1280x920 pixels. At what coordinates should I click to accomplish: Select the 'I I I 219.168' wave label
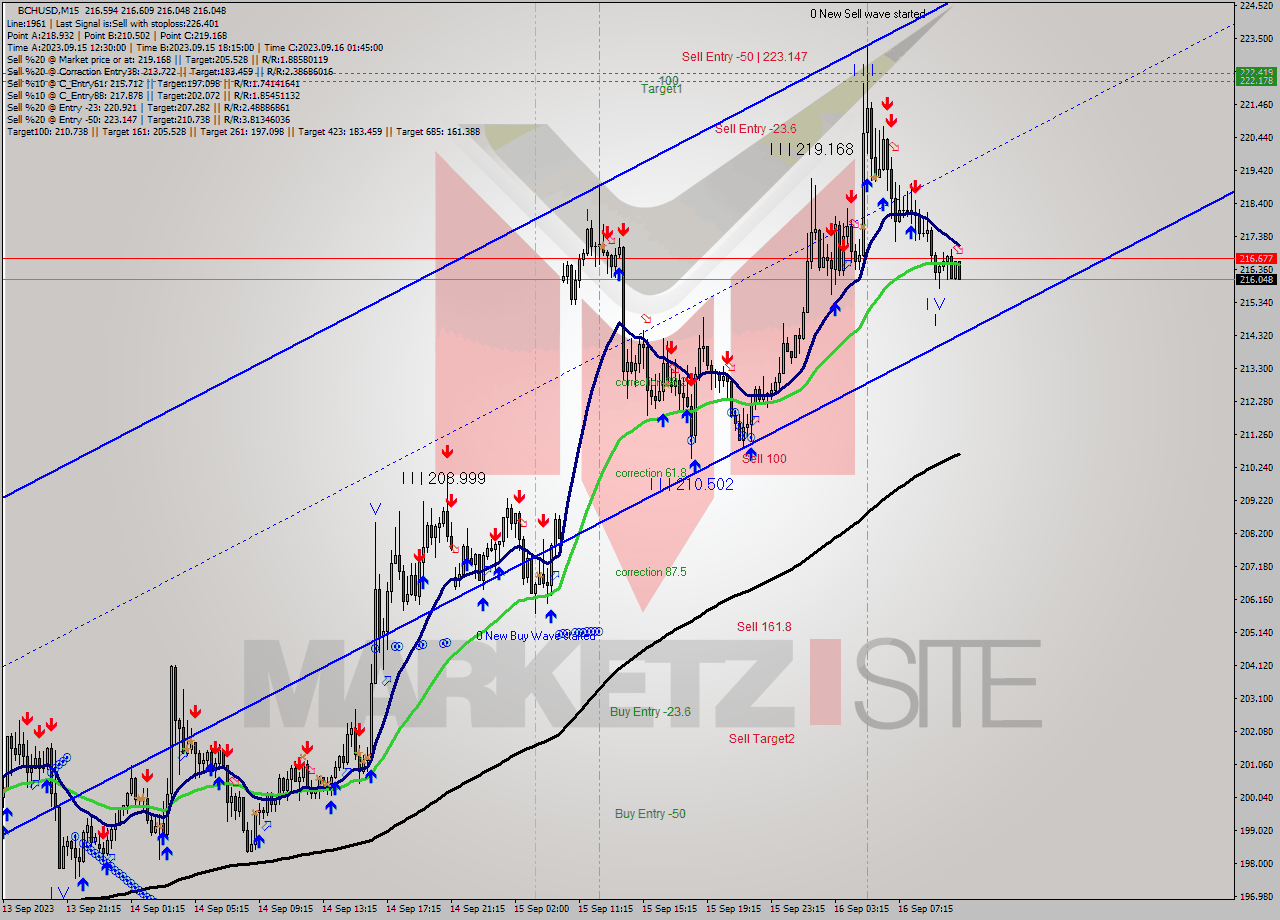click(812, 149)
